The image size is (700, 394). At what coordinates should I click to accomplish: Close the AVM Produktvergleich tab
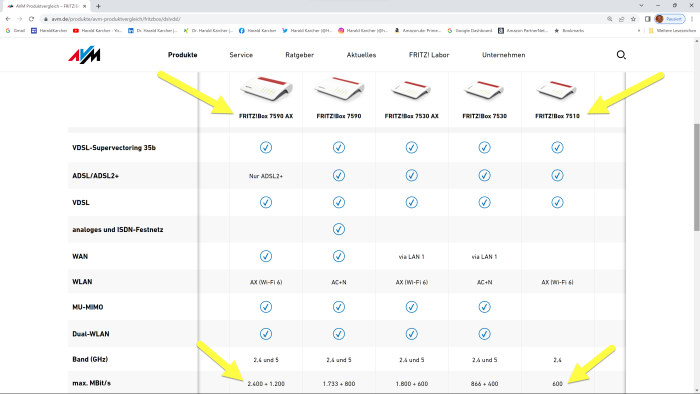[x=84, y=6]
